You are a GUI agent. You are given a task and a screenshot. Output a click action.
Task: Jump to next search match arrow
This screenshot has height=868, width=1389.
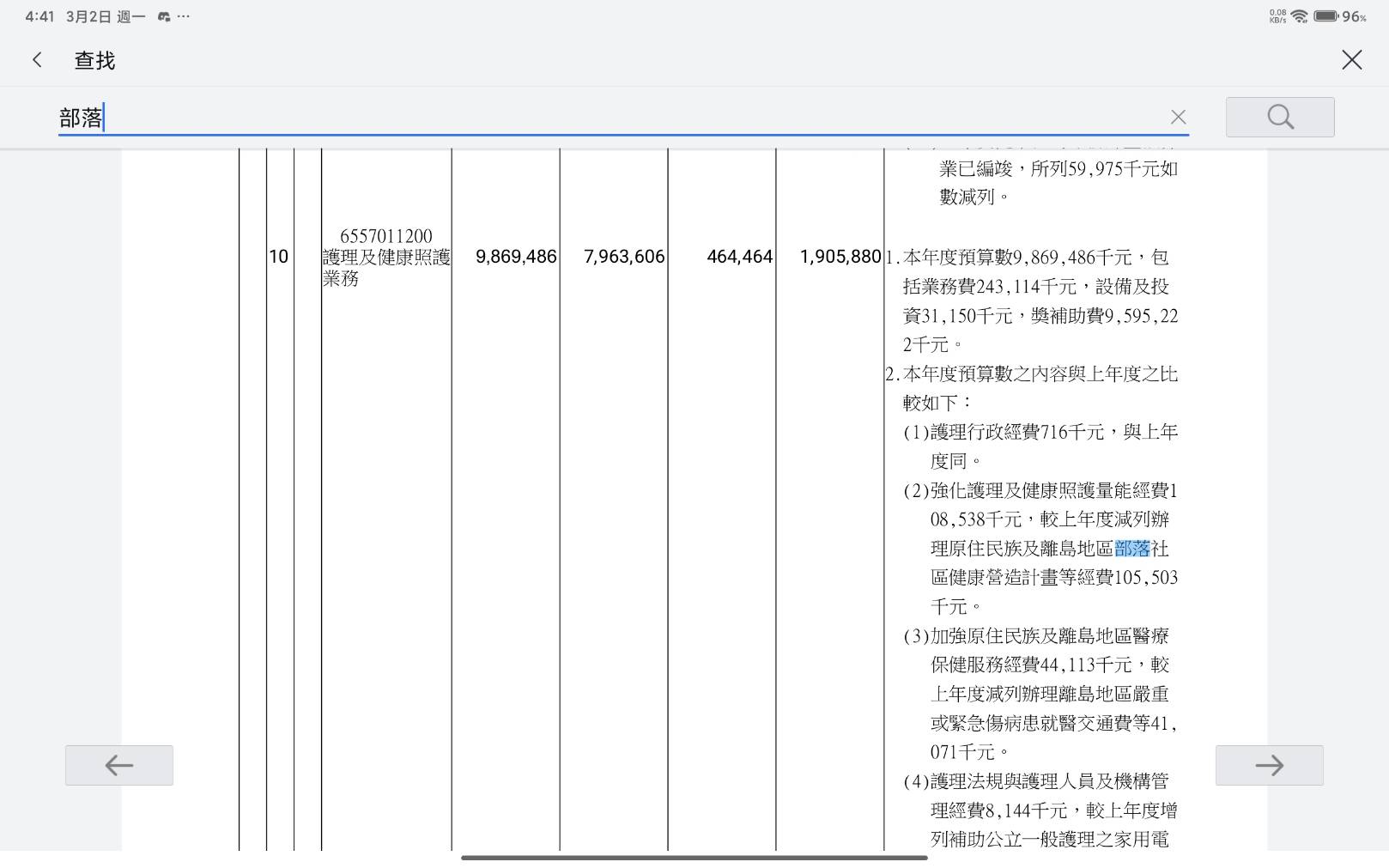tap(1269, 765)
